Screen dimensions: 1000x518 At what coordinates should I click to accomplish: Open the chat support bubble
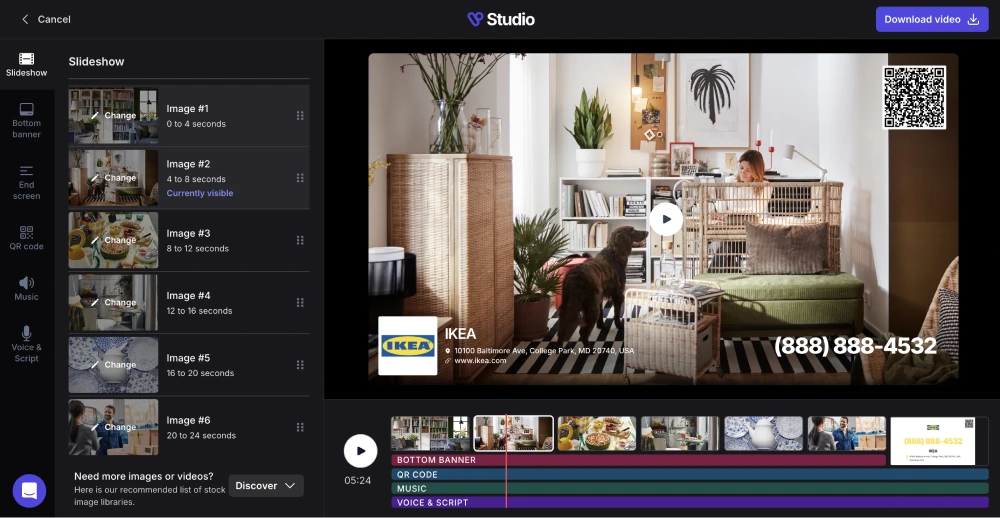tap(29, 490)
